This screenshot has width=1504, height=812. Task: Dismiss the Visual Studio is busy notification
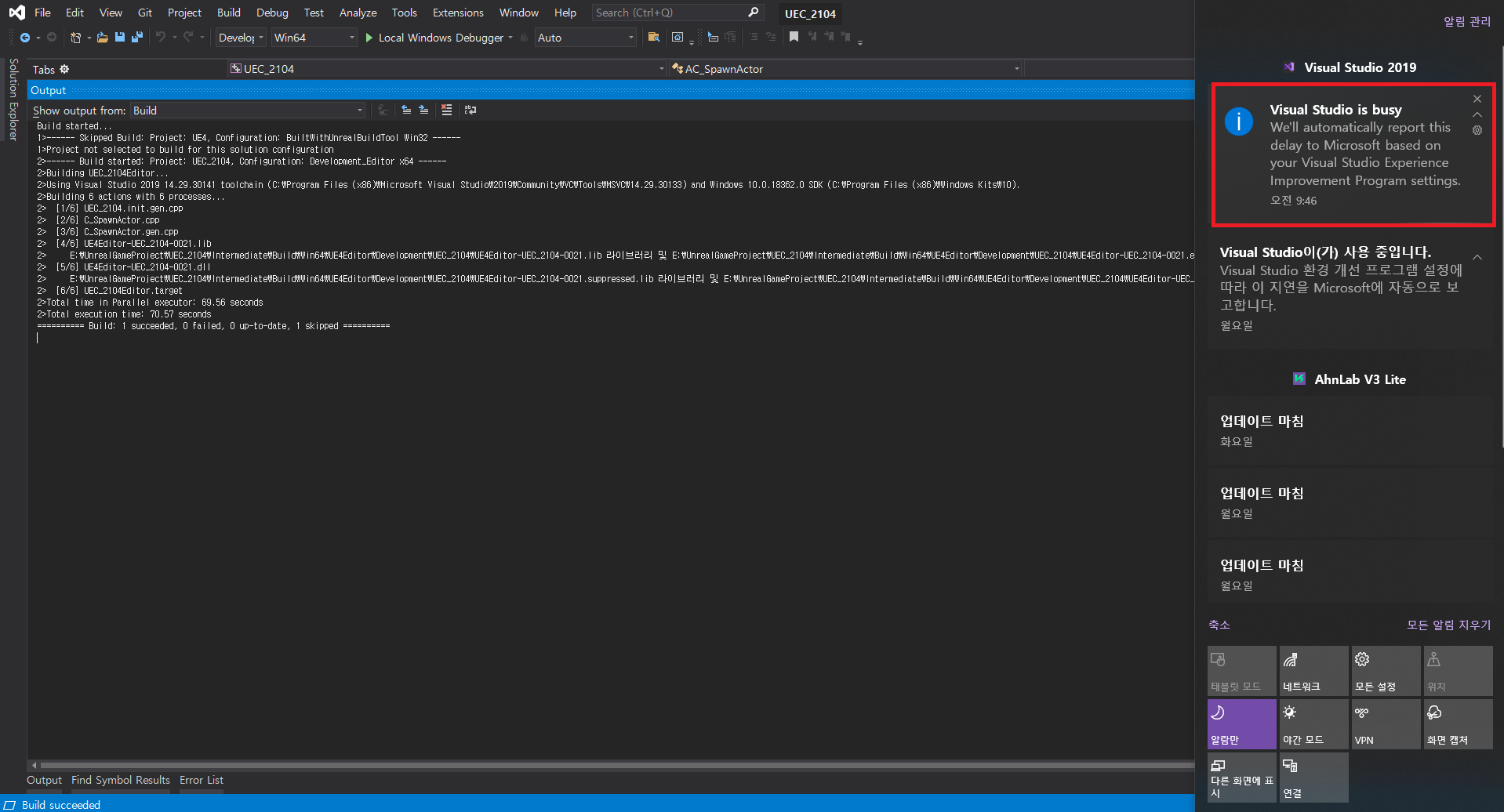(1477, 99)
